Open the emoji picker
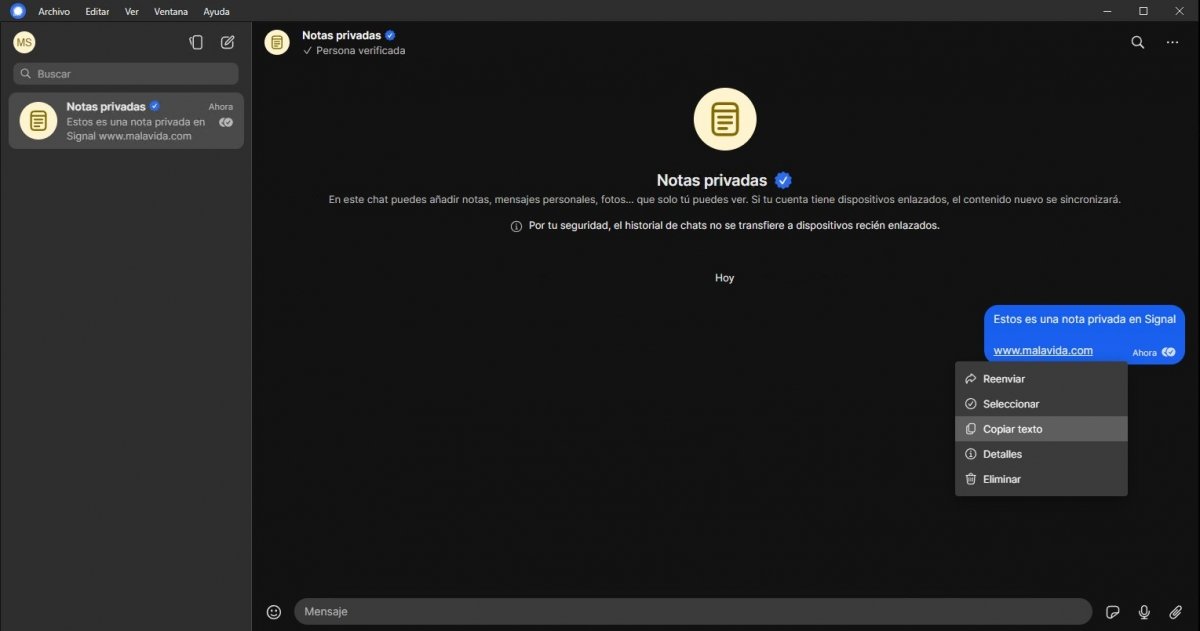 [274, 611]
